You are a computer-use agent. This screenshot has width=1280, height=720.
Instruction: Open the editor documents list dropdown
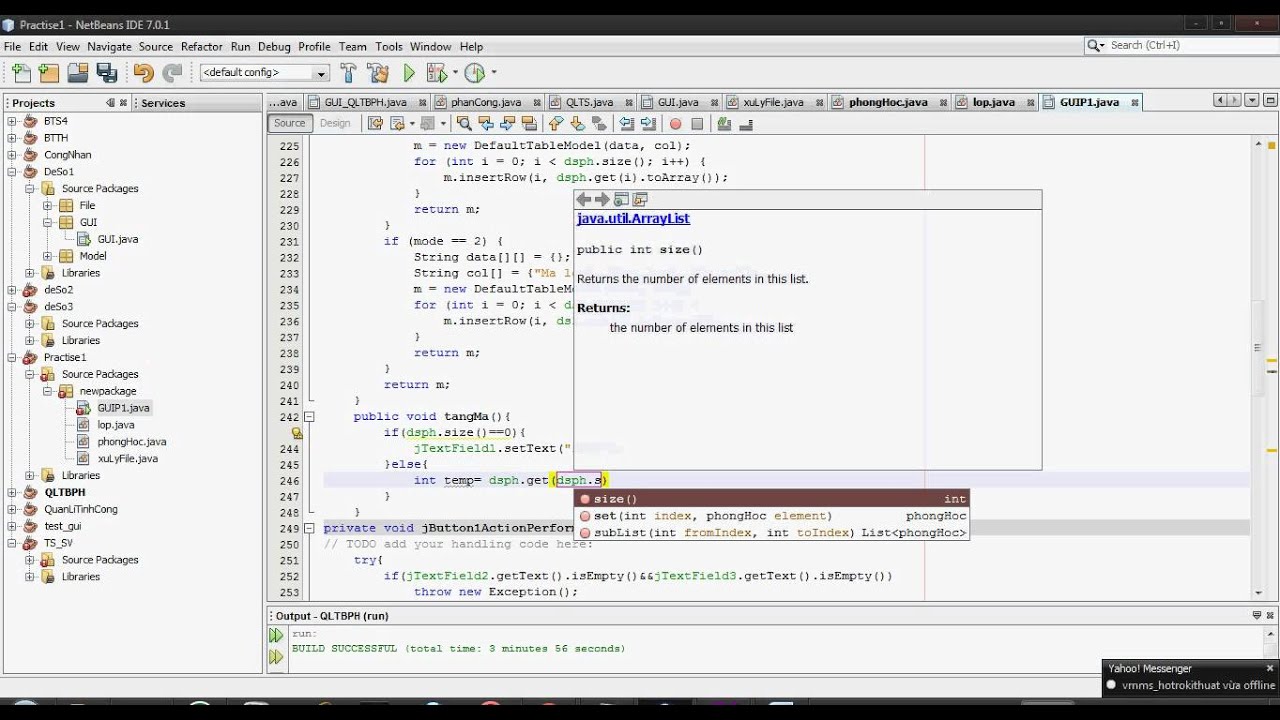(1253, 101)
